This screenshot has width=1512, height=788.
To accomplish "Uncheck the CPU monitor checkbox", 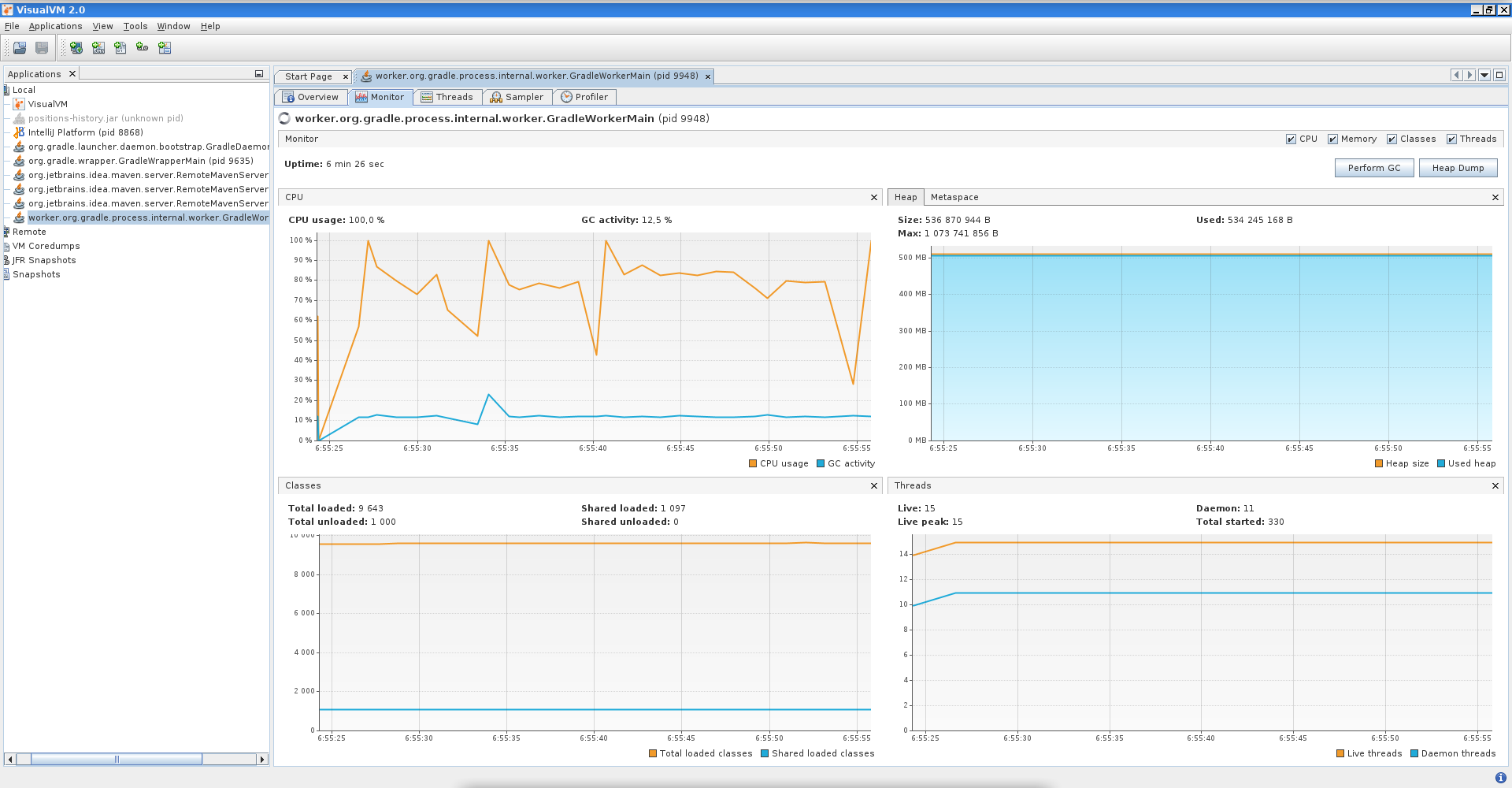I will (x=1291, y=139).
